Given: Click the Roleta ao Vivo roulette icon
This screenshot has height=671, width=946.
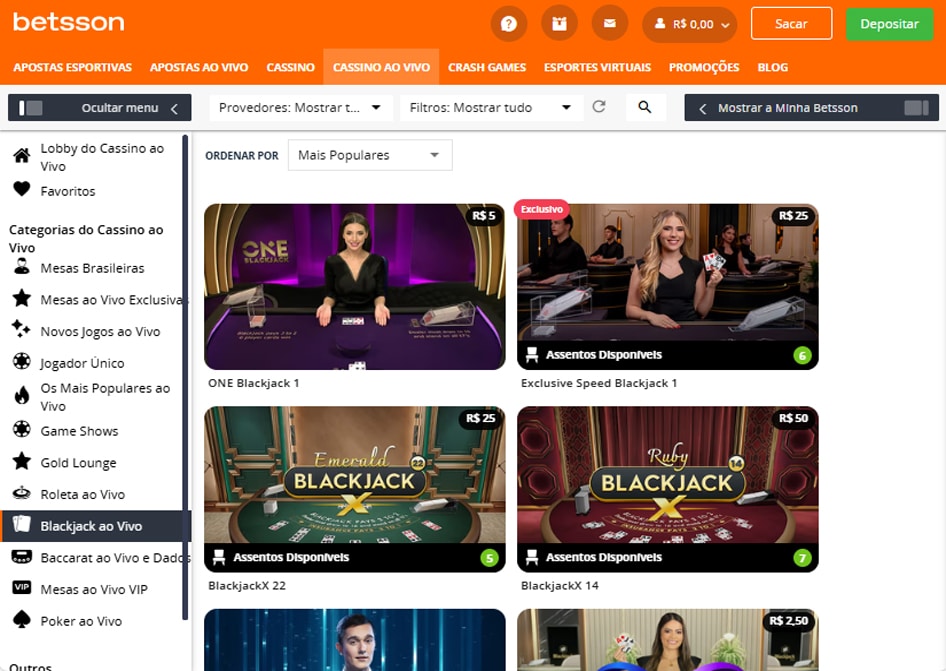Looking at the screenshot, I should click(x=24, y=494).
